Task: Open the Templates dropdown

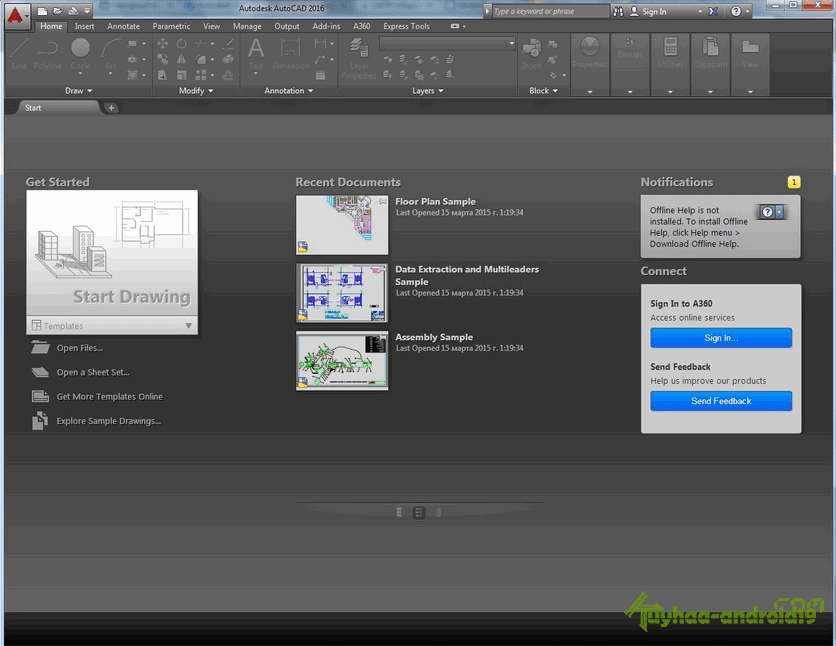Action: point(112,325)
